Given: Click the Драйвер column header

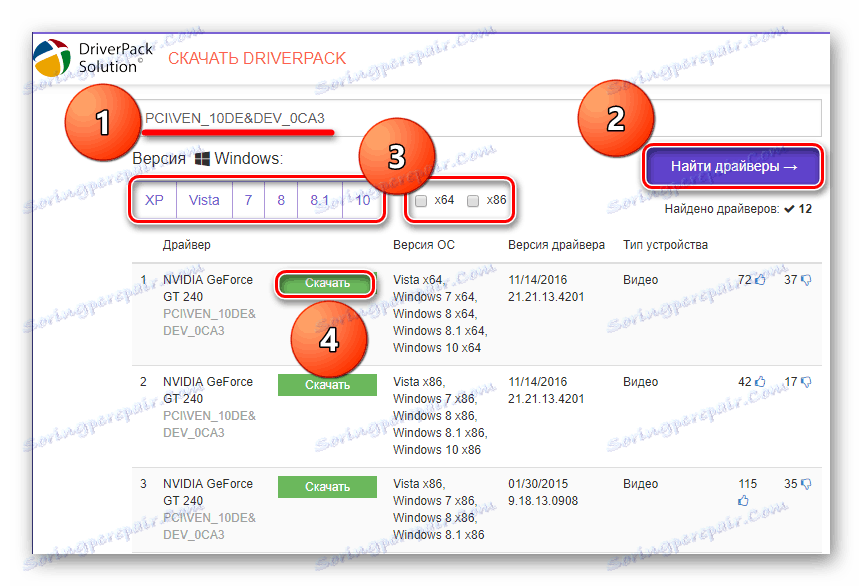Looking at the screenshot, I should [x=186, y=245].
